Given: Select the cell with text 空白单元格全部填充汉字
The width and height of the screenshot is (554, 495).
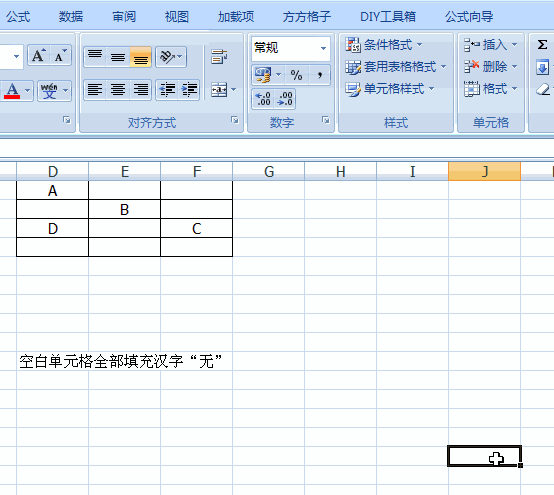Looking at the screenshot, I should 53,361.
